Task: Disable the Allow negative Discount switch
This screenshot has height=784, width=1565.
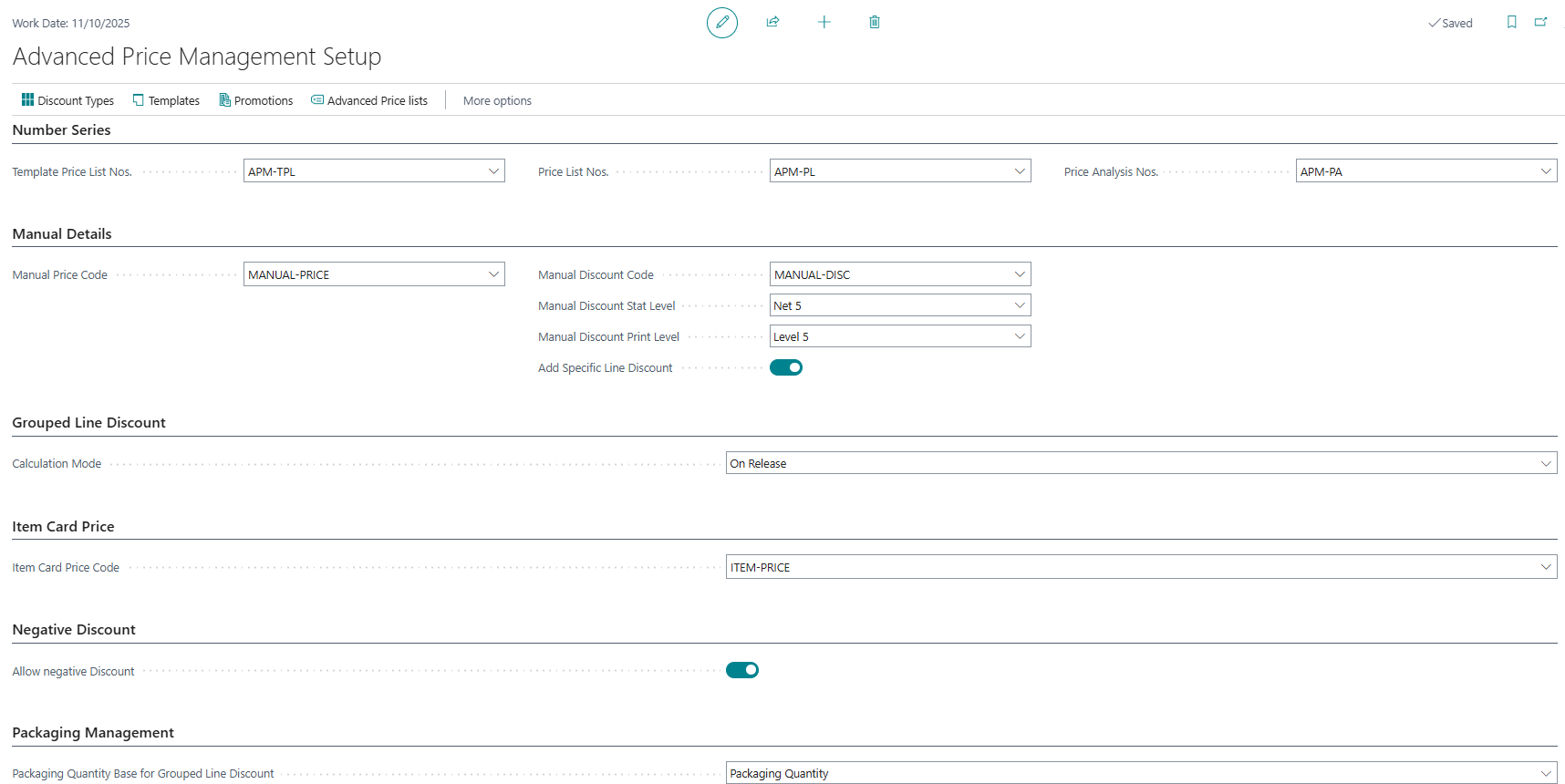Action: click(741, 670)
